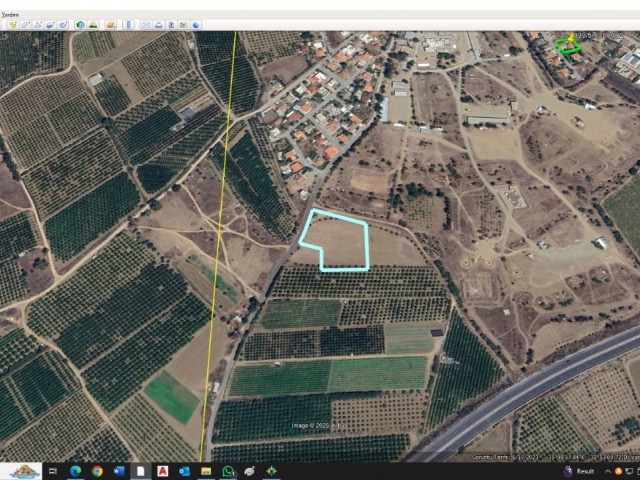Select the add polygon tool
Image resolution: width=640 pixels, height=480 pixels.
tap(25, 25)
